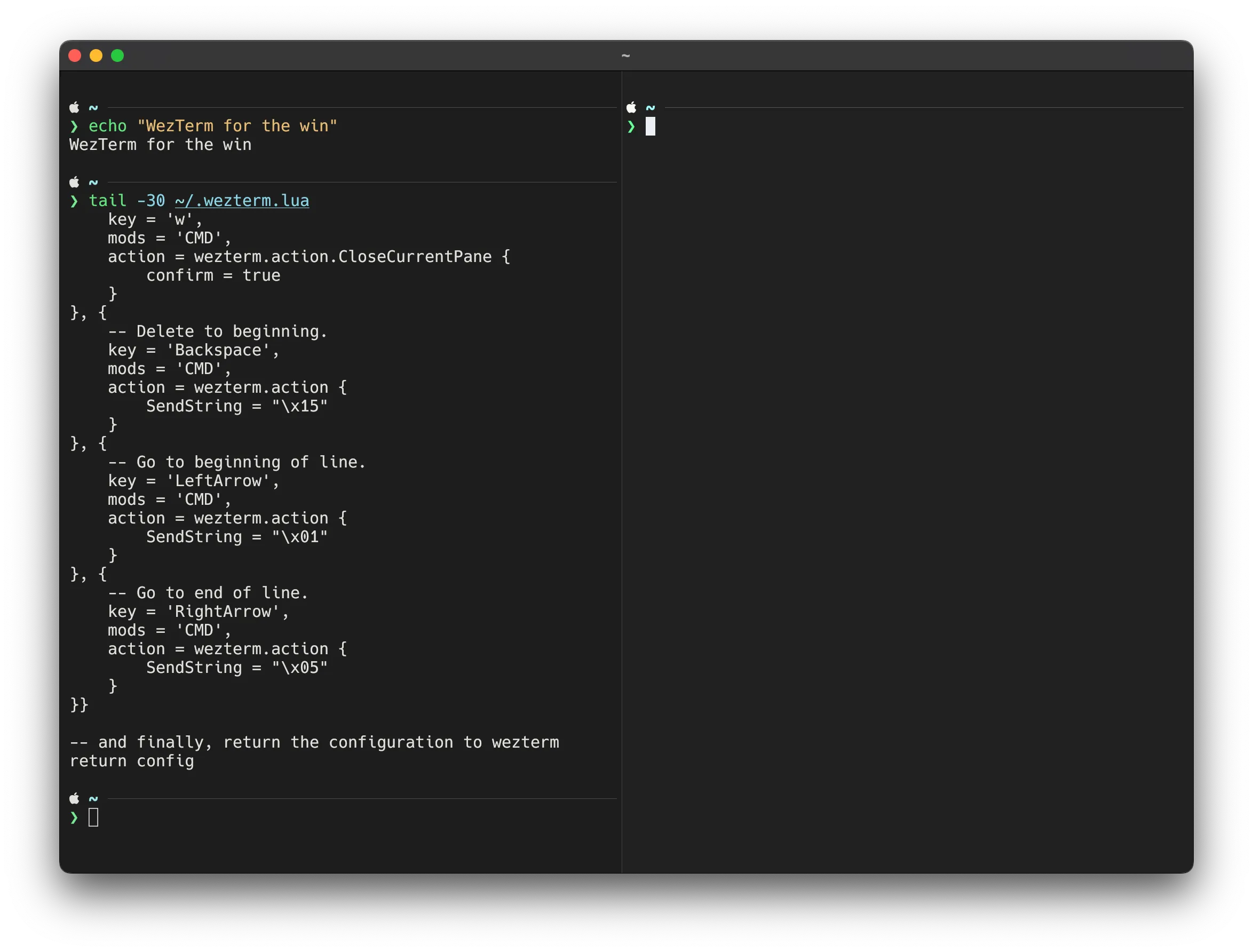The height and width of the screenshot is (952, 1253).
Task: Select the green chevron before the tail command
Action: 74,201
